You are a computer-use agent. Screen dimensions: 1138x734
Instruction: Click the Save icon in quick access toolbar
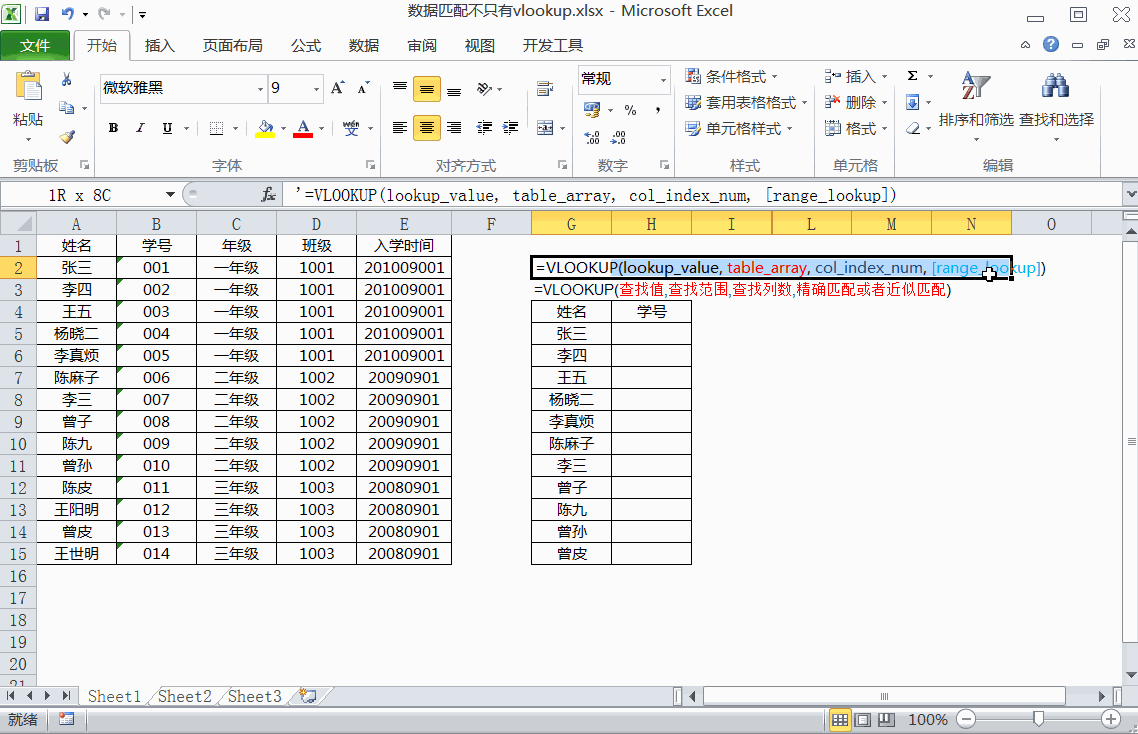coord(41,13)
